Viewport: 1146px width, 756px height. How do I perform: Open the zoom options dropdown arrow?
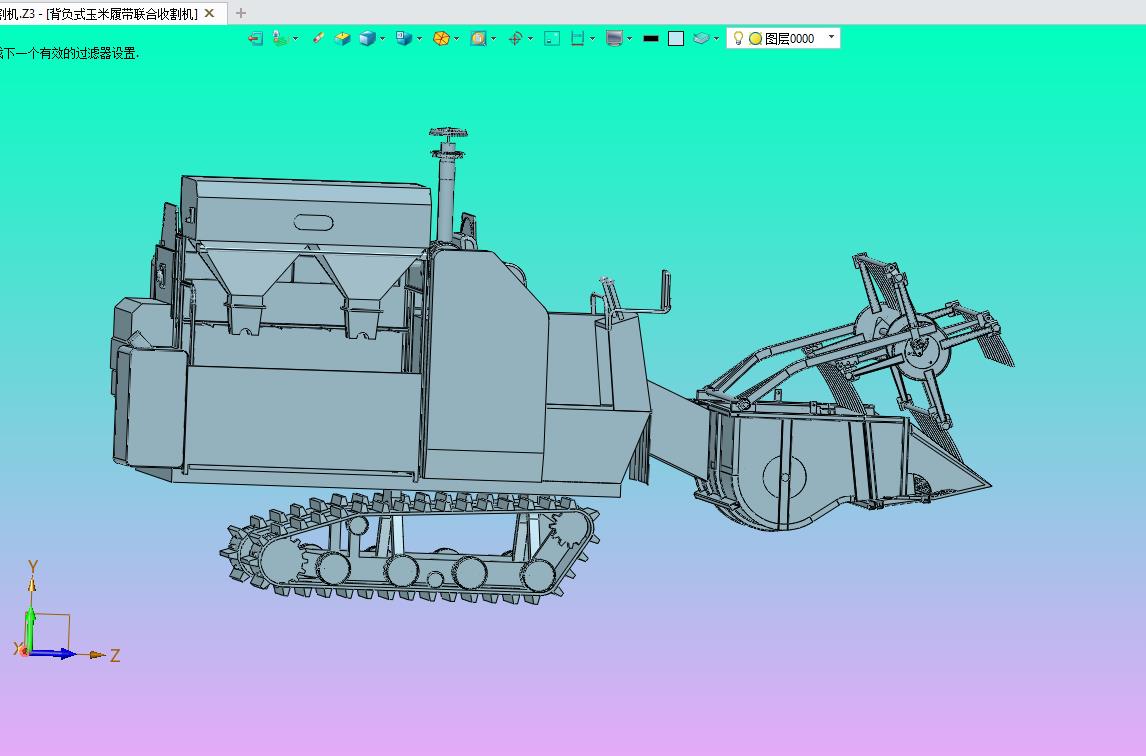pos(494,38)
